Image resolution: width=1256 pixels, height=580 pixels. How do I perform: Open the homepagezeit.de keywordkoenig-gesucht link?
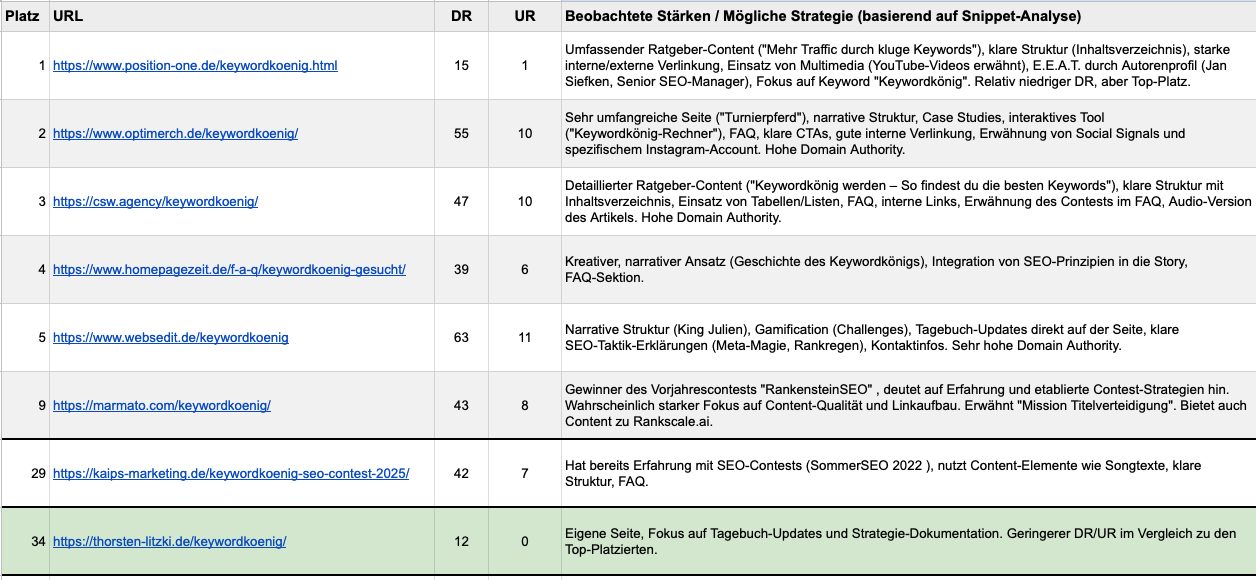click(229, 270)
